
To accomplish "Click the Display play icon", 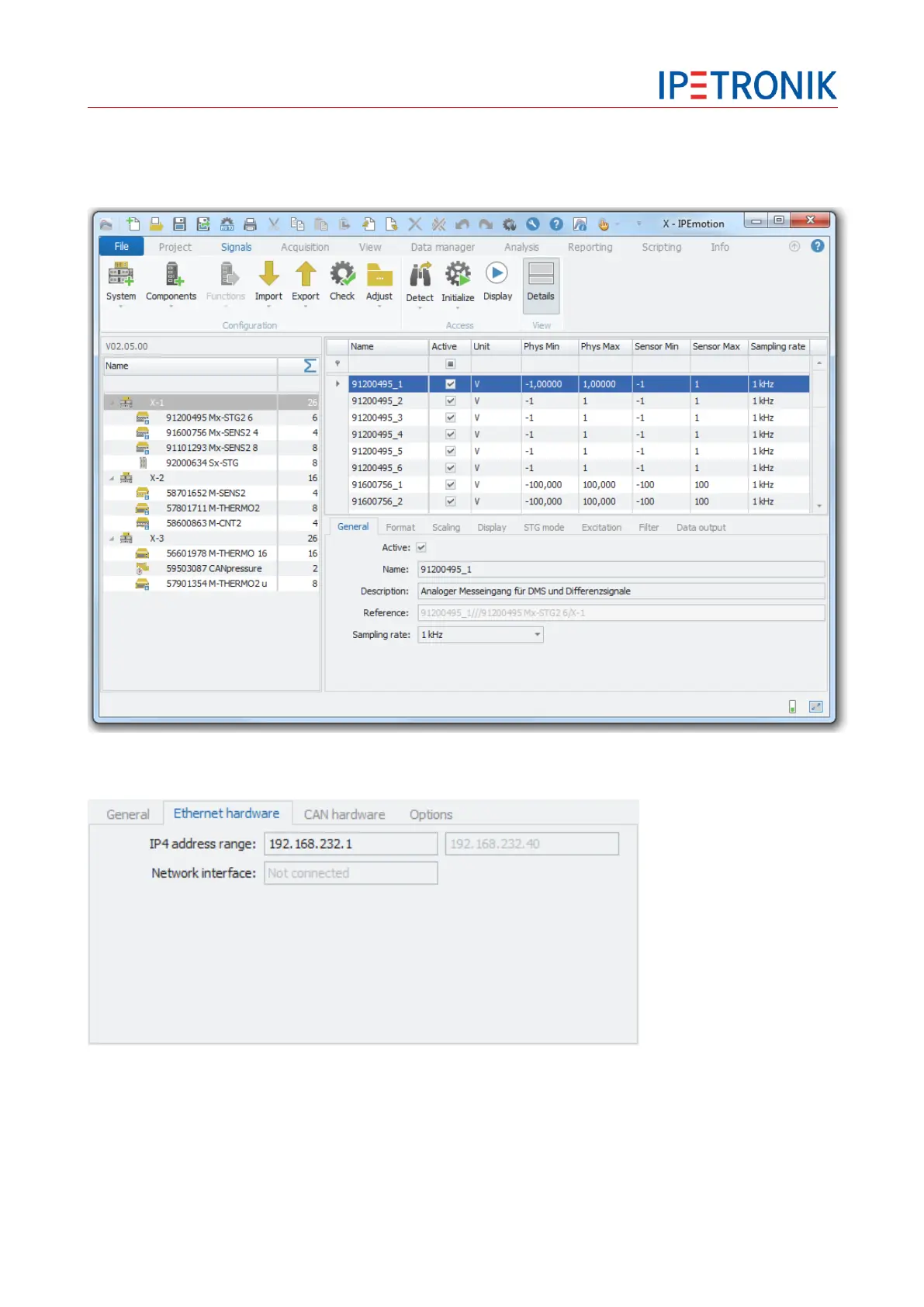I will (497, 273).
